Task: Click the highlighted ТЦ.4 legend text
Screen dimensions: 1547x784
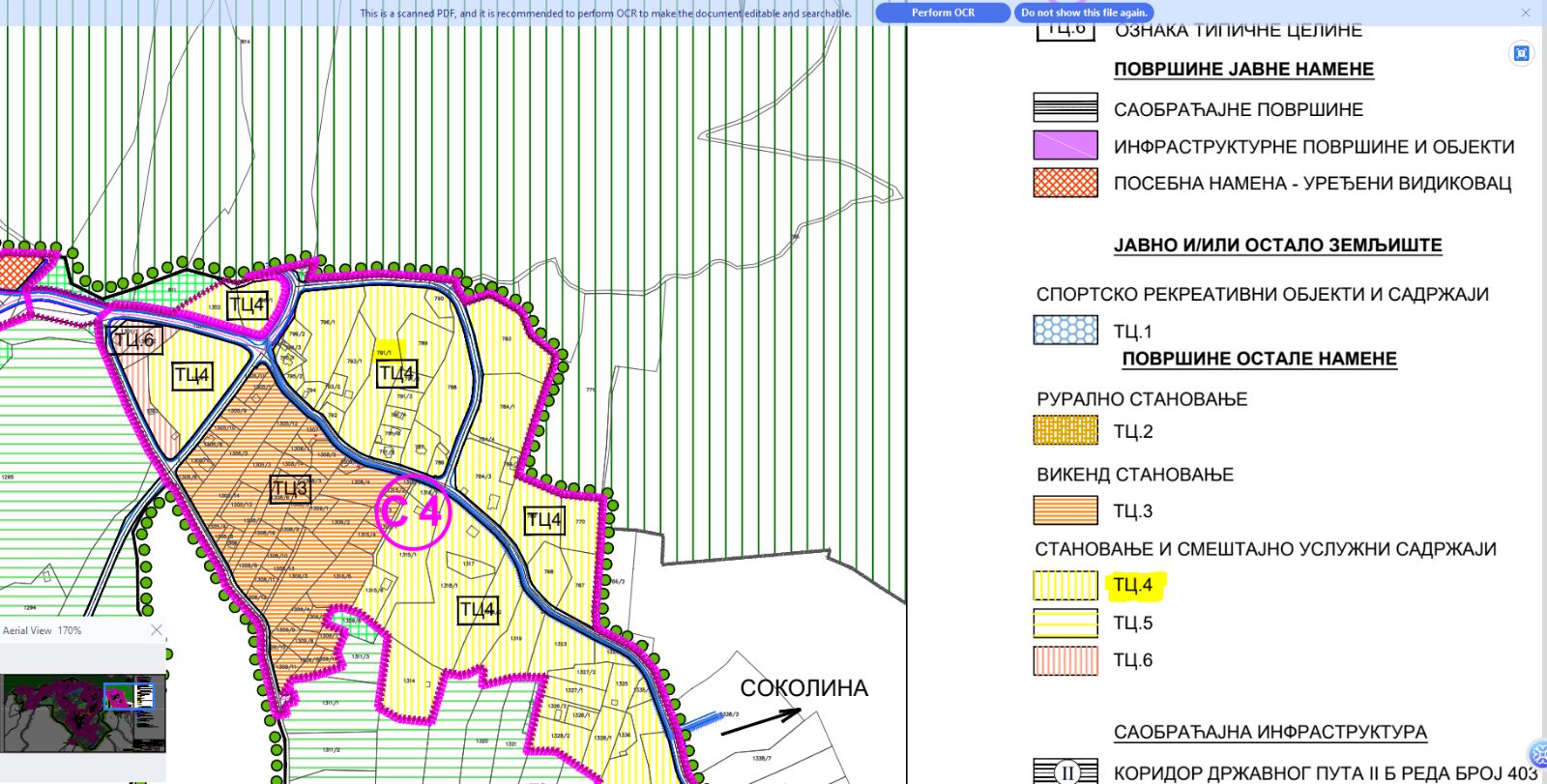Action: click(x=1133, y=585)
